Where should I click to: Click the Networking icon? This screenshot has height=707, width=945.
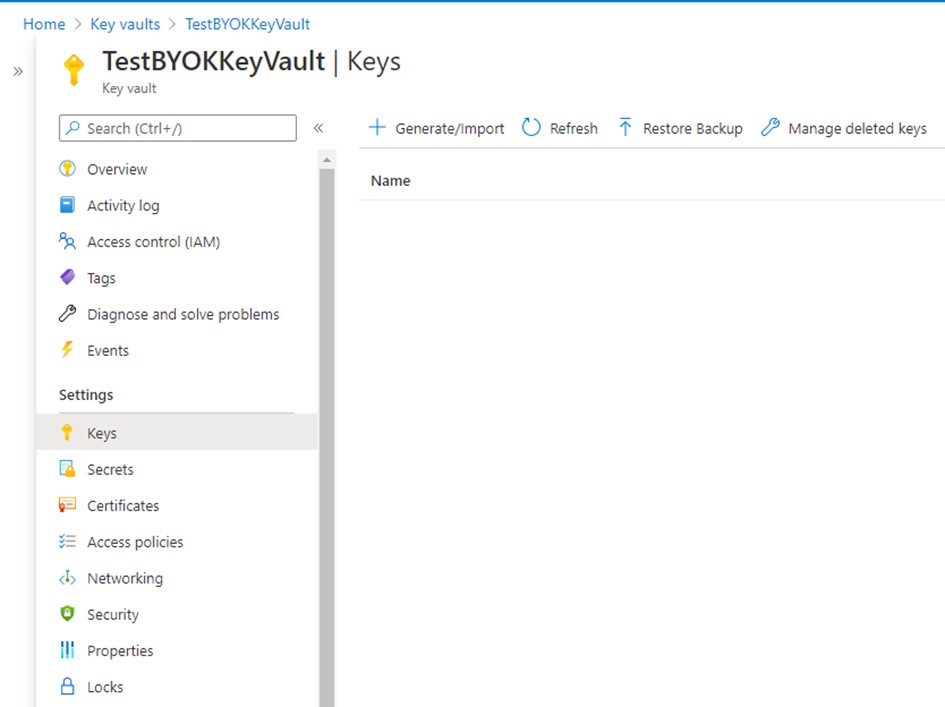[x=68, y=577]
